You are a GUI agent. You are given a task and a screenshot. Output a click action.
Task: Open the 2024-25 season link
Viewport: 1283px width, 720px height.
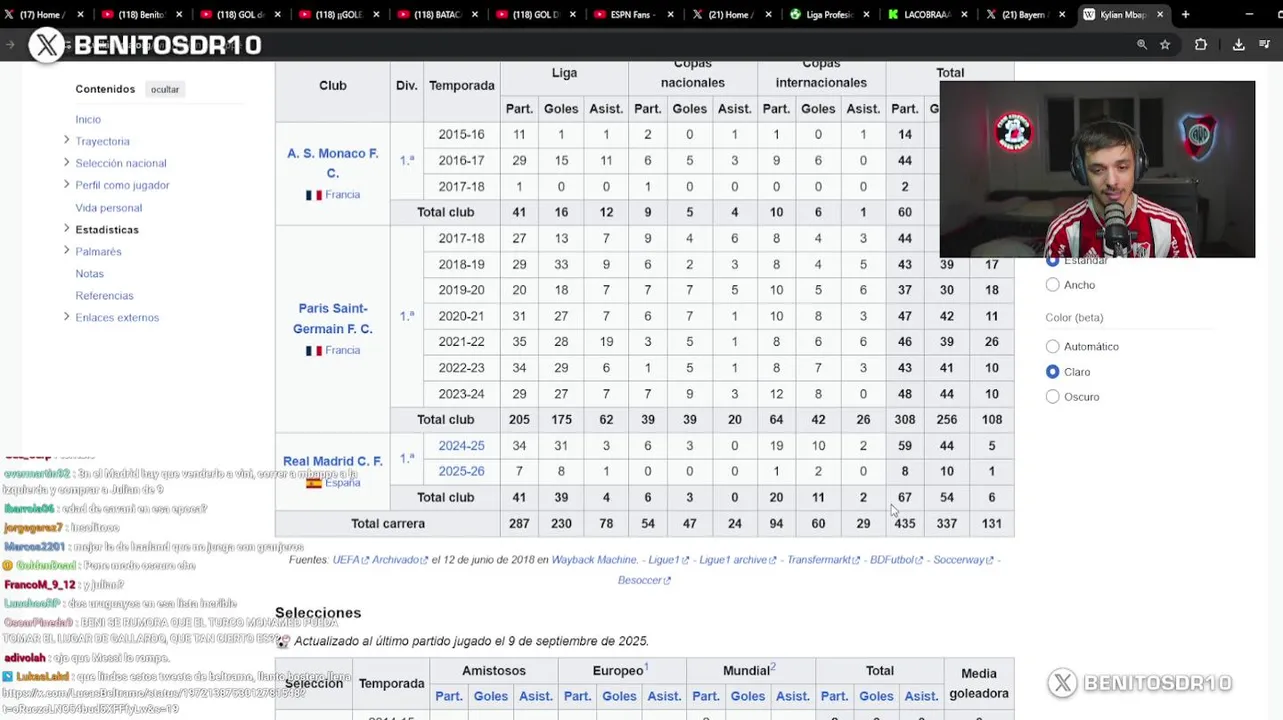(x=461, y=446)
